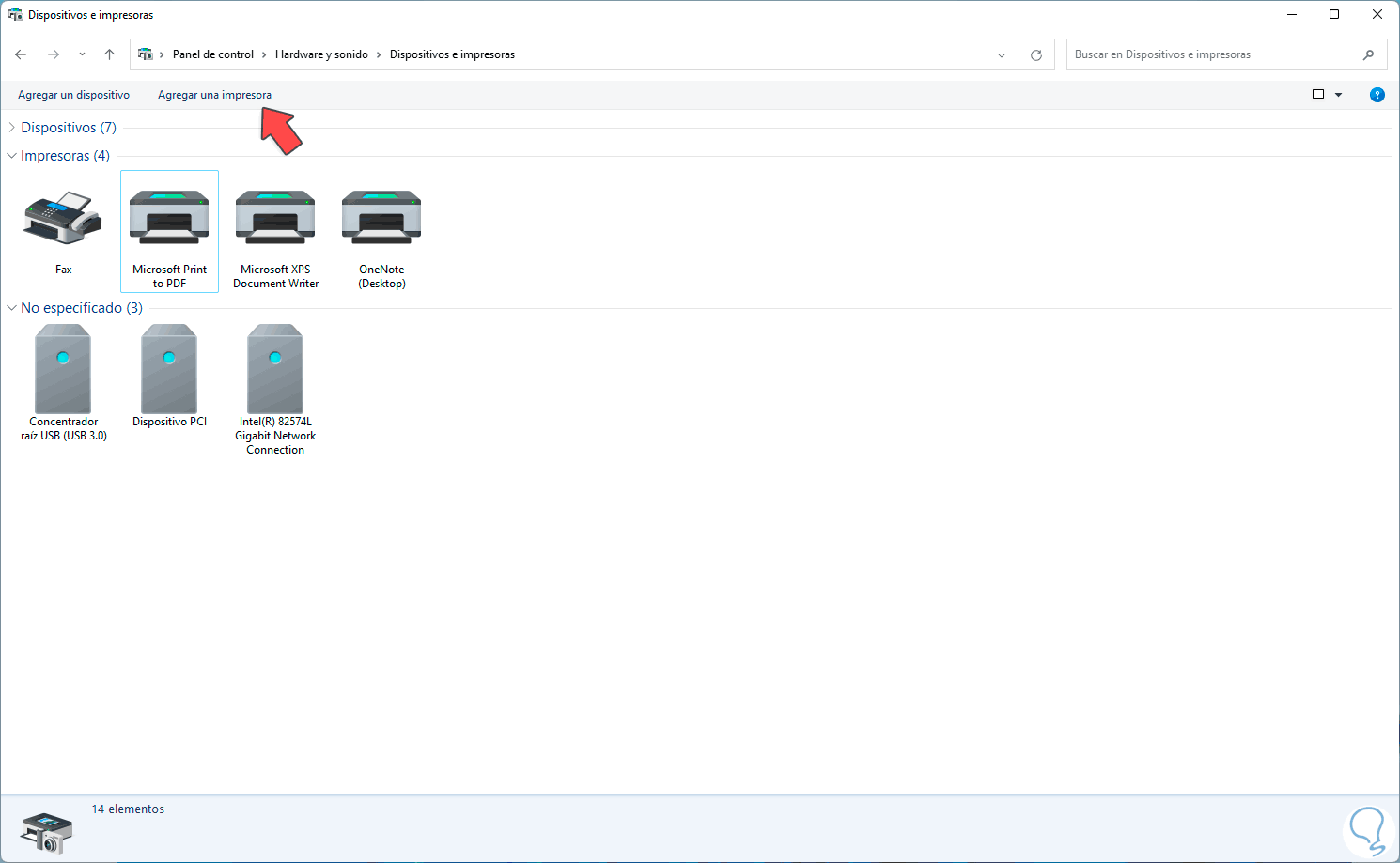This screenshot has height=863, width=1400.
Task: Go back with the back arrow
Action: coord(21,54)
